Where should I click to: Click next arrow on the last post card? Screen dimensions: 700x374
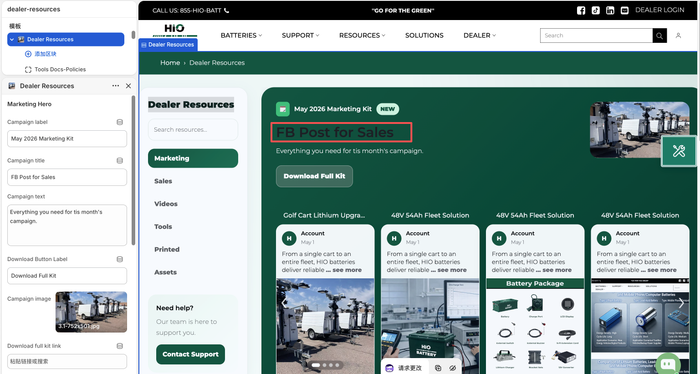[681, 303]
